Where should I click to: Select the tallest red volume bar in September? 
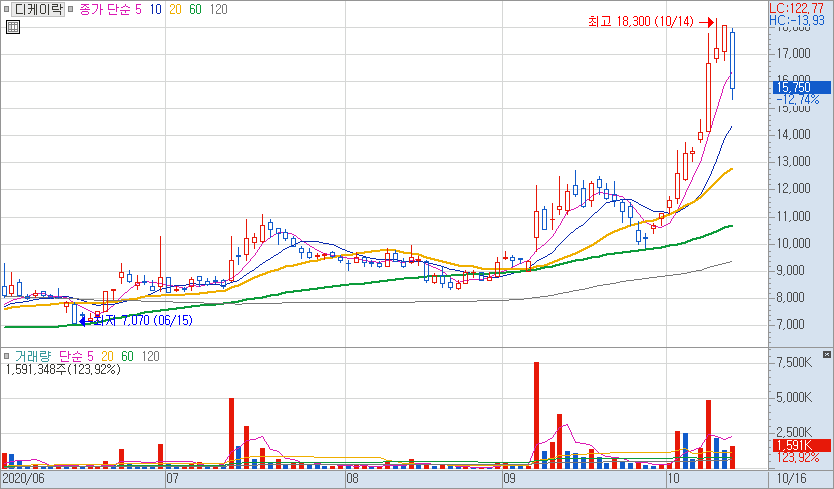click(536, 416)
